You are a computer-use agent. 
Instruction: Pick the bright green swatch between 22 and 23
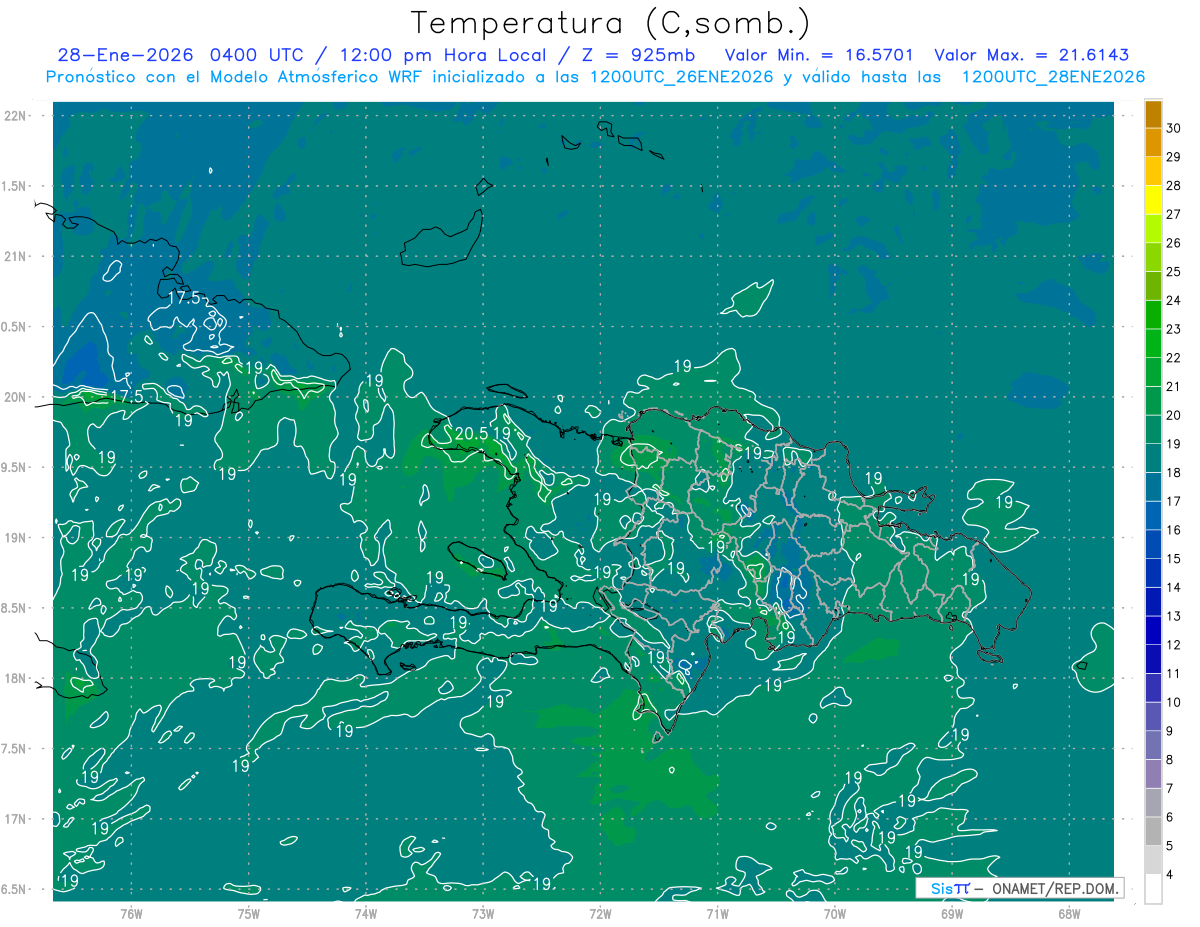coord(1154,344)
